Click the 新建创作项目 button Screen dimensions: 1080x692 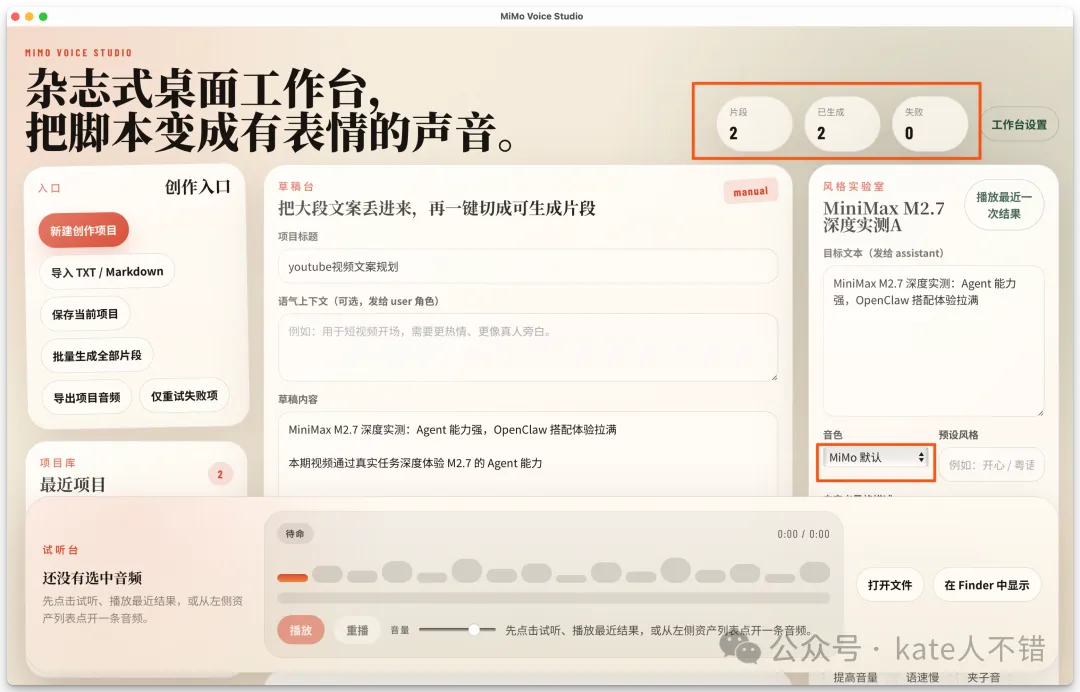tap(84, 230)
